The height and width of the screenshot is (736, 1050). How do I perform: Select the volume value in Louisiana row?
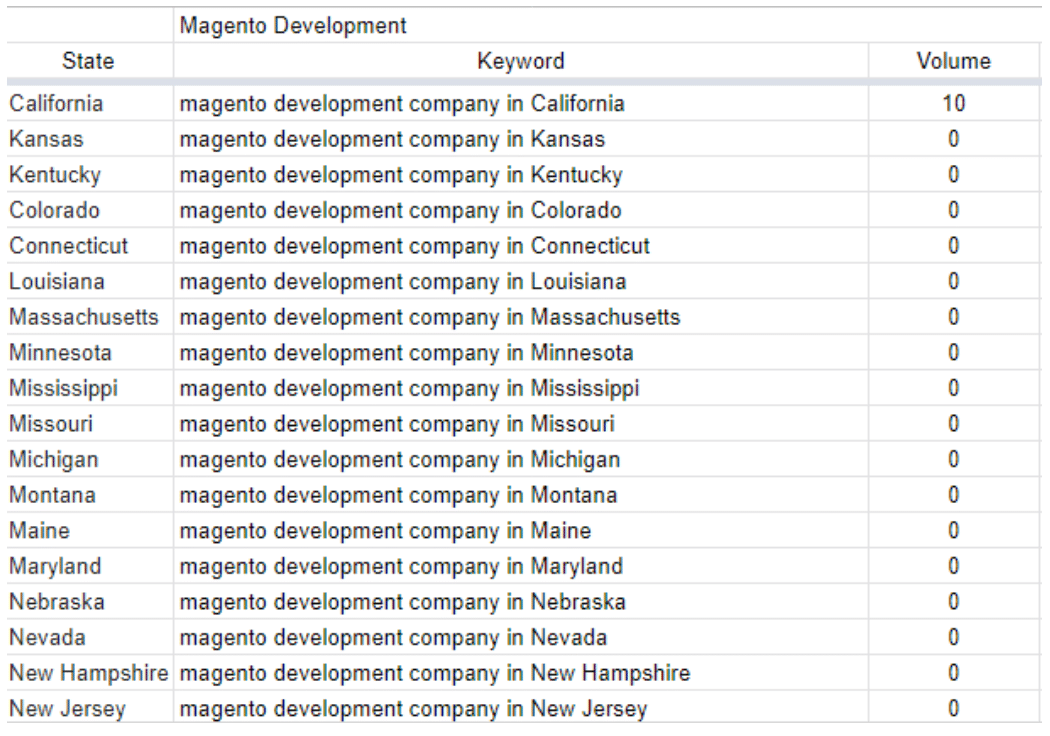coord(954,281)
